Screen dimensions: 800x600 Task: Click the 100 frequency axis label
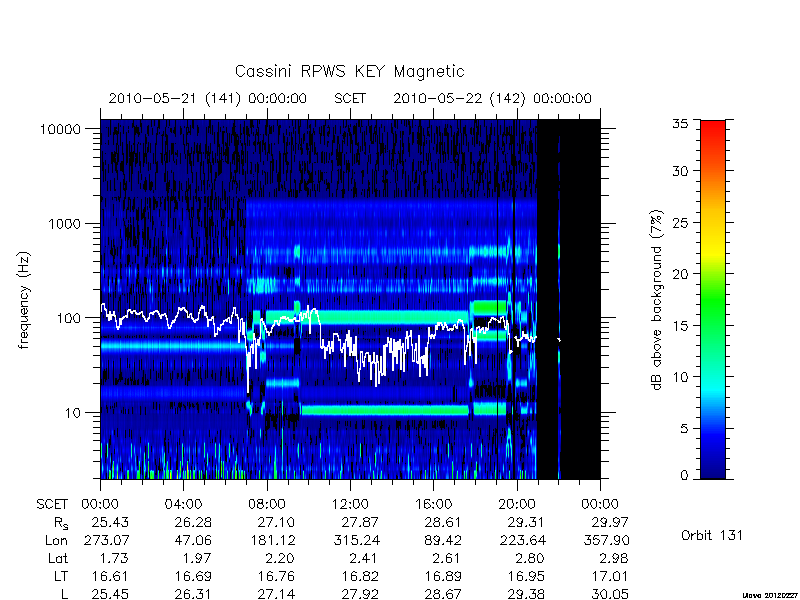pyautogui.click(x=69, y=318)
